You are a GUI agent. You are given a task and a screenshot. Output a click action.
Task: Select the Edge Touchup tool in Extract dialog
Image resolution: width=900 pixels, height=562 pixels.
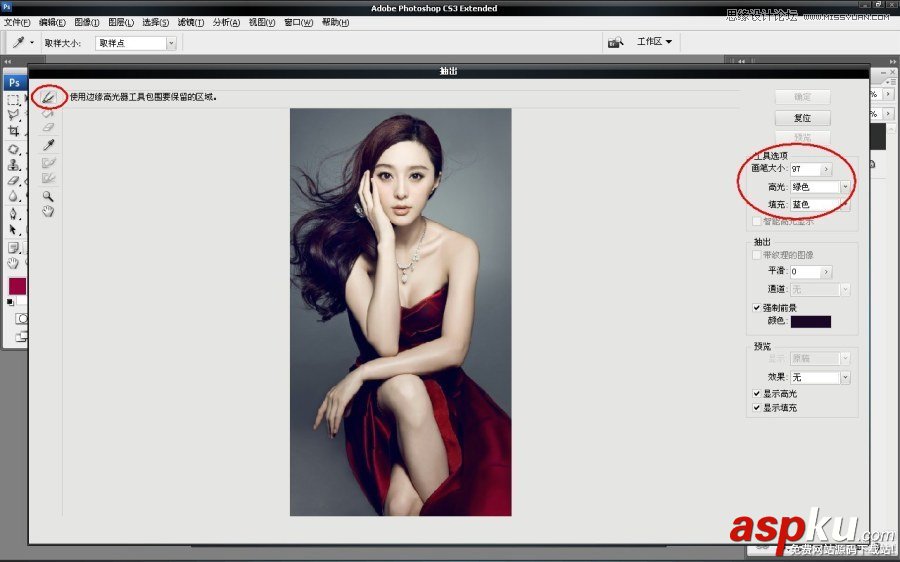pyautogui.click(x=48, y=178)
